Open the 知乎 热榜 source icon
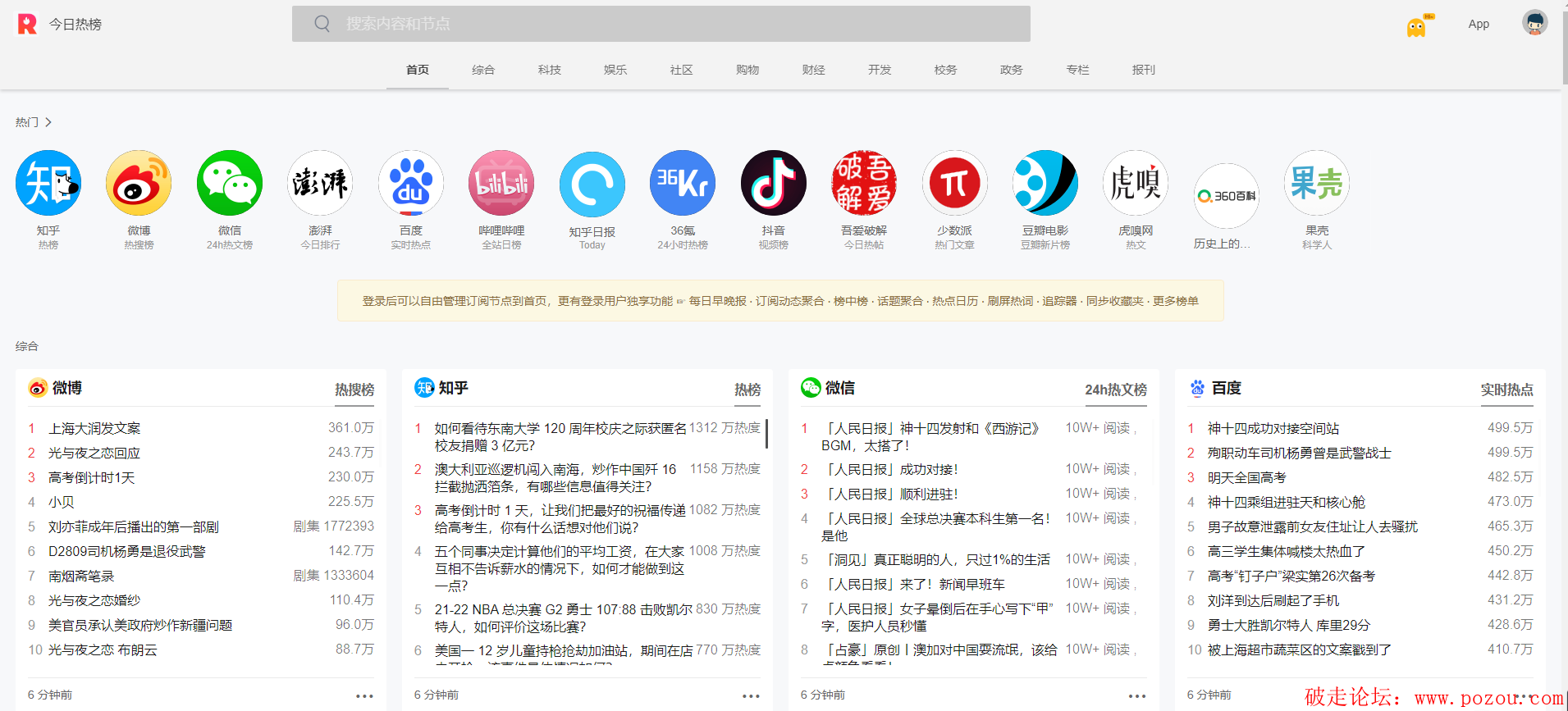1568x711 pixels. click(48, 183)
